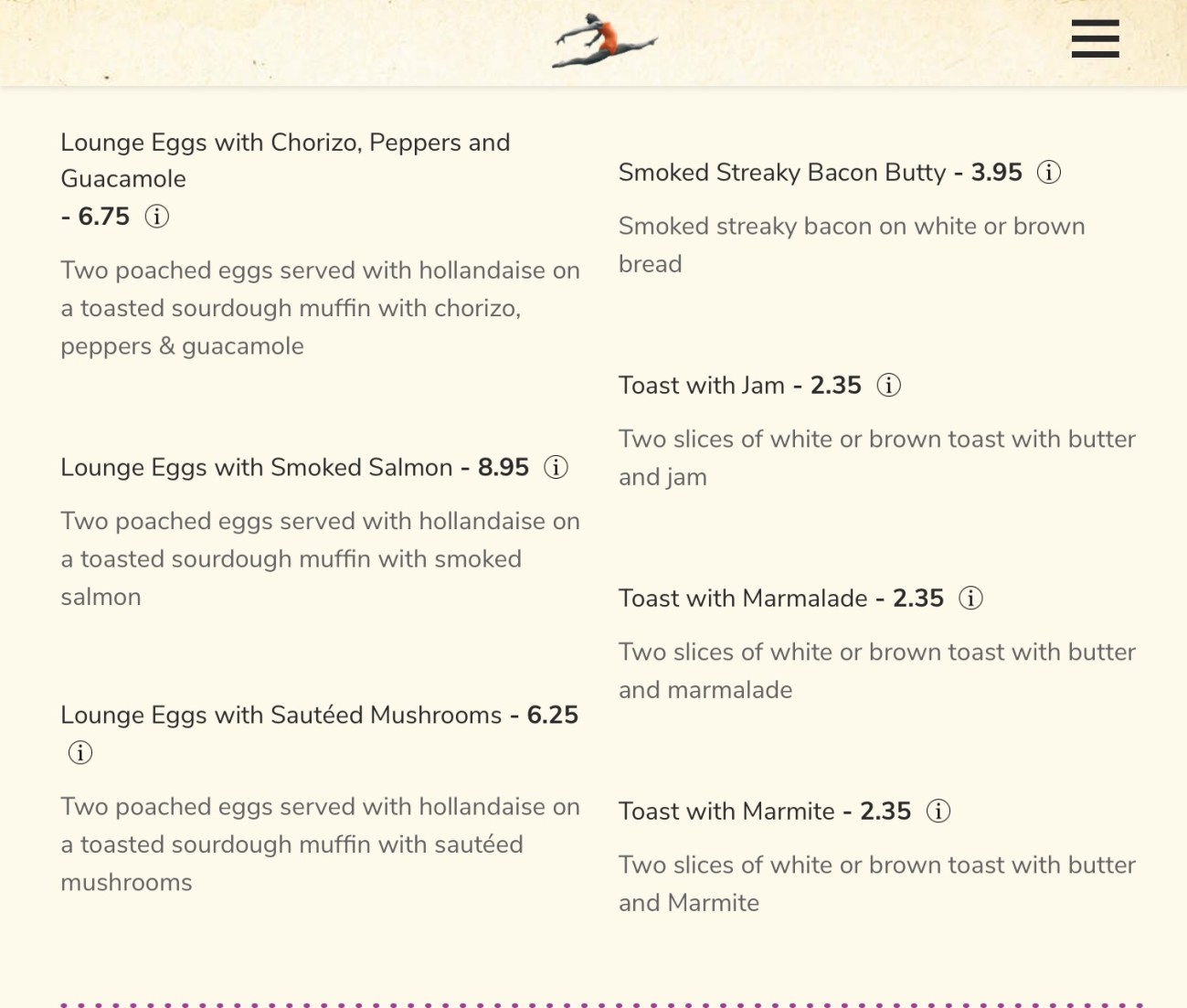Show allergen info for Toast with Marmalade

coord(970,598)
